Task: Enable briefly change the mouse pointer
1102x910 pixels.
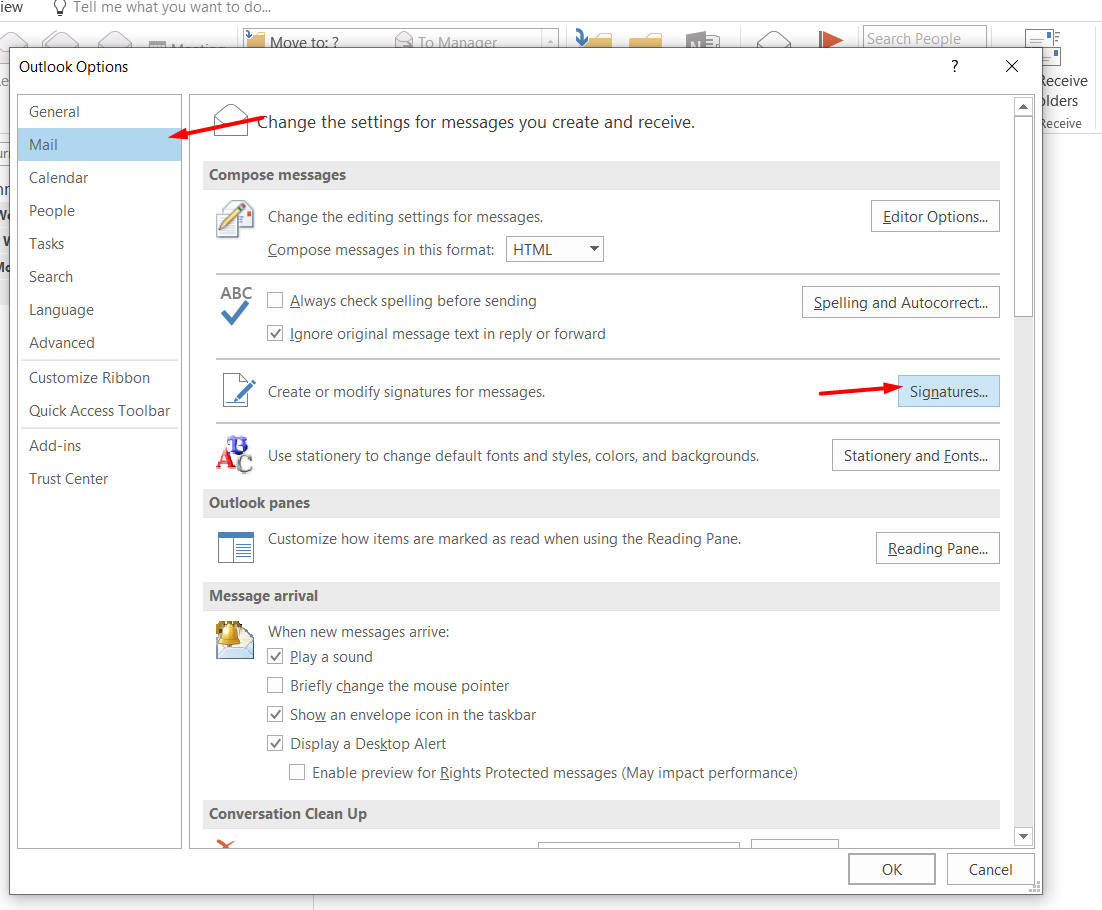Action: [276, 686]
